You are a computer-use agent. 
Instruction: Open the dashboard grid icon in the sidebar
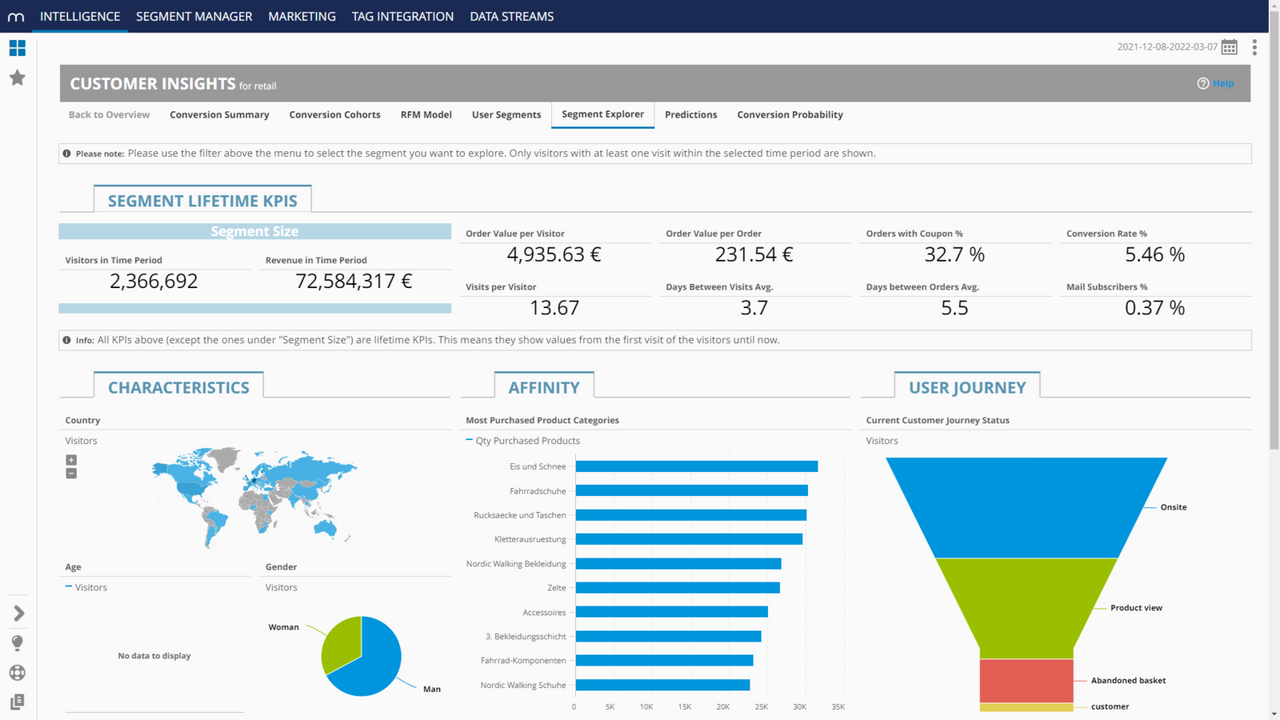[x=17, y=47]
